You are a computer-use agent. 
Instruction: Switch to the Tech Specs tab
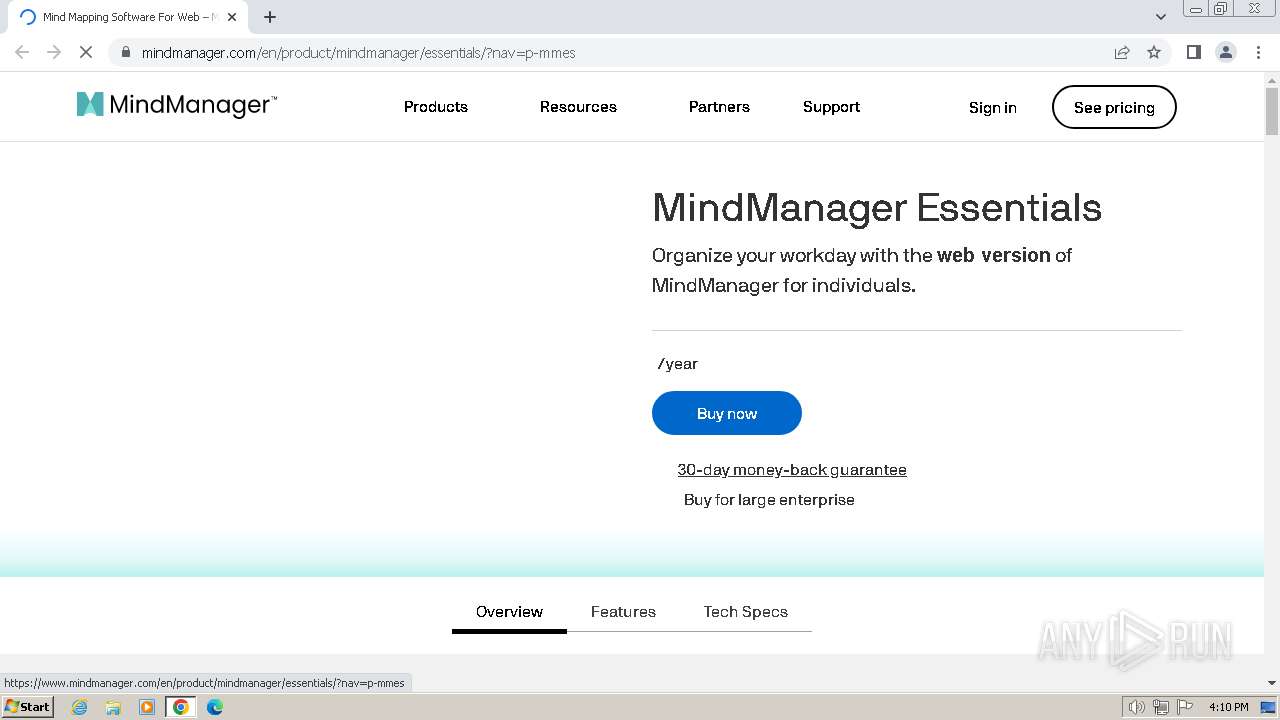coord(745,612)
